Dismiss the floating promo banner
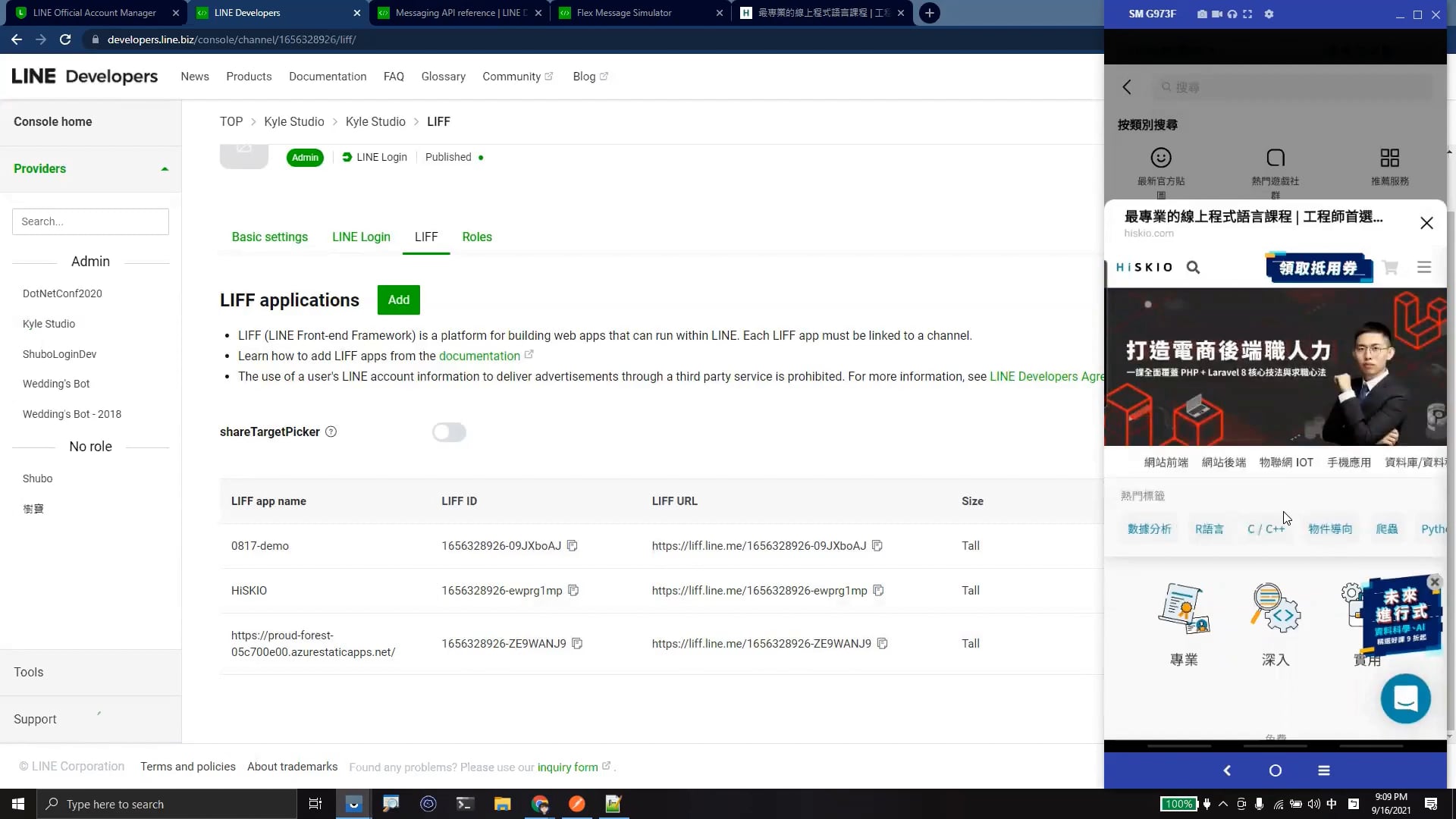This screenshot has height=819, width=1456. click(1434, 582)
